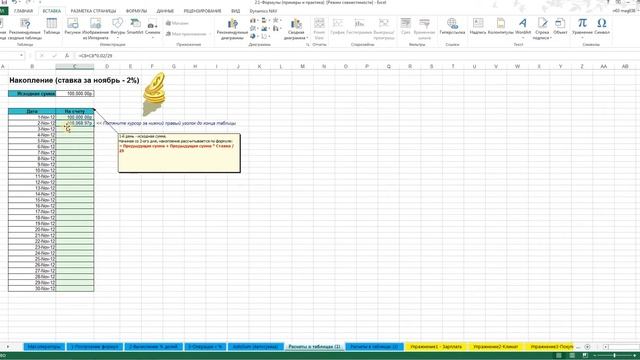The width and height of the screenshot is (640, 360).
Task: Insert a Timeline (Временная шкала) filter
Action: click(424, 29)
